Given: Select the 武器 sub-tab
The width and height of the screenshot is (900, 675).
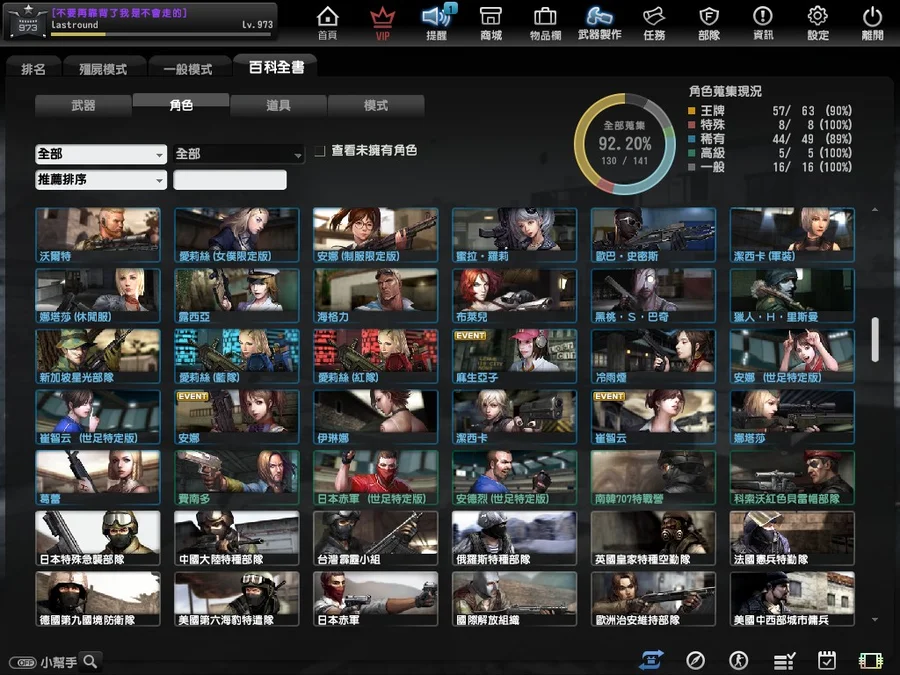Looking at the screenshot, I should 83,106.
